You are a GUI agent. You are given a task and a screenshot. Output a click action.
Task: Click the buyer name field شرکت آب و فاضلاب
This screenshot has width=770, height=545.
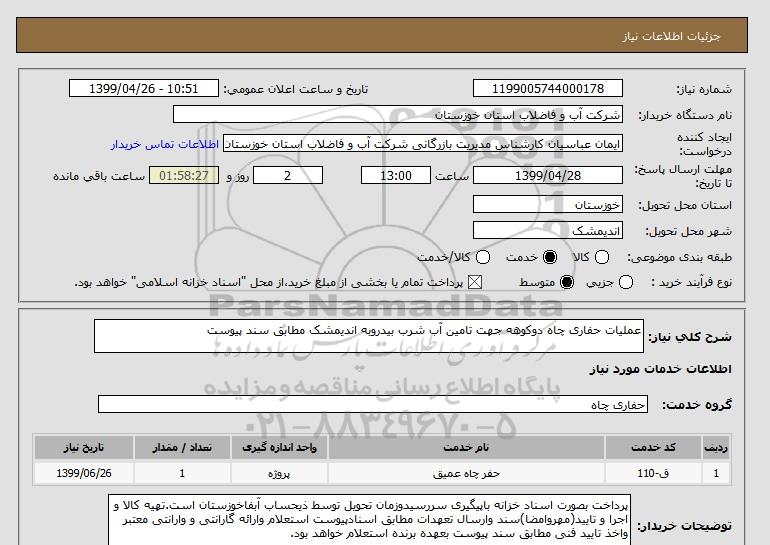[398, 114]
